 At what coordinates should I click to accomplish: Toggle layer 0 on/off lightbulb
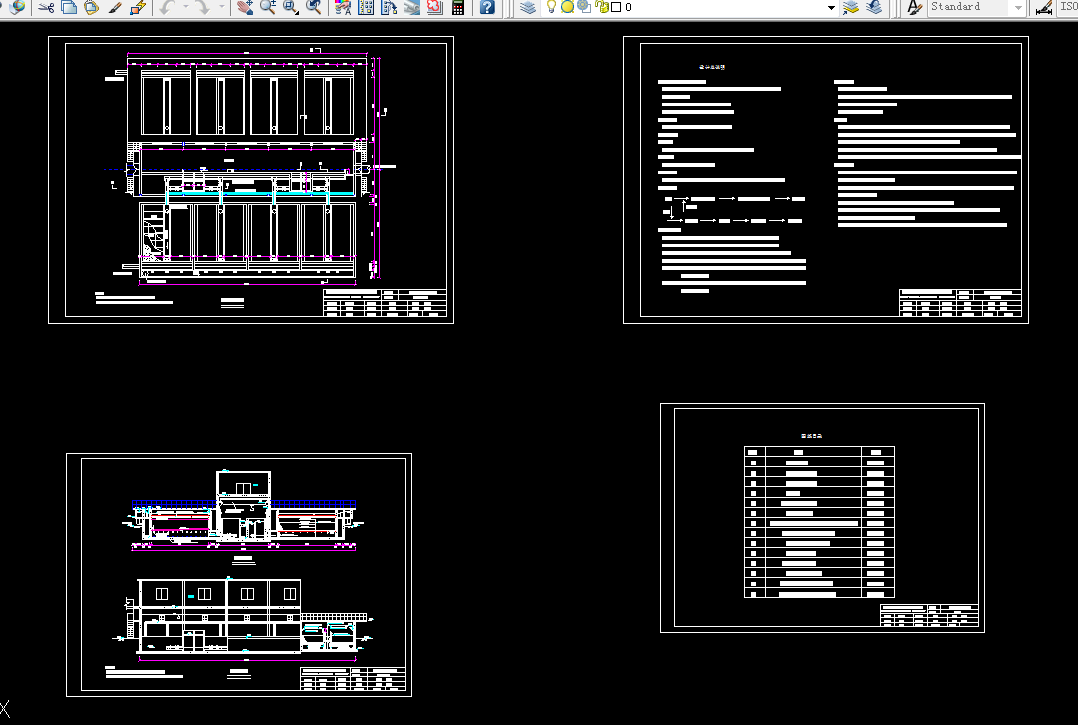click(x=551, y=7)
